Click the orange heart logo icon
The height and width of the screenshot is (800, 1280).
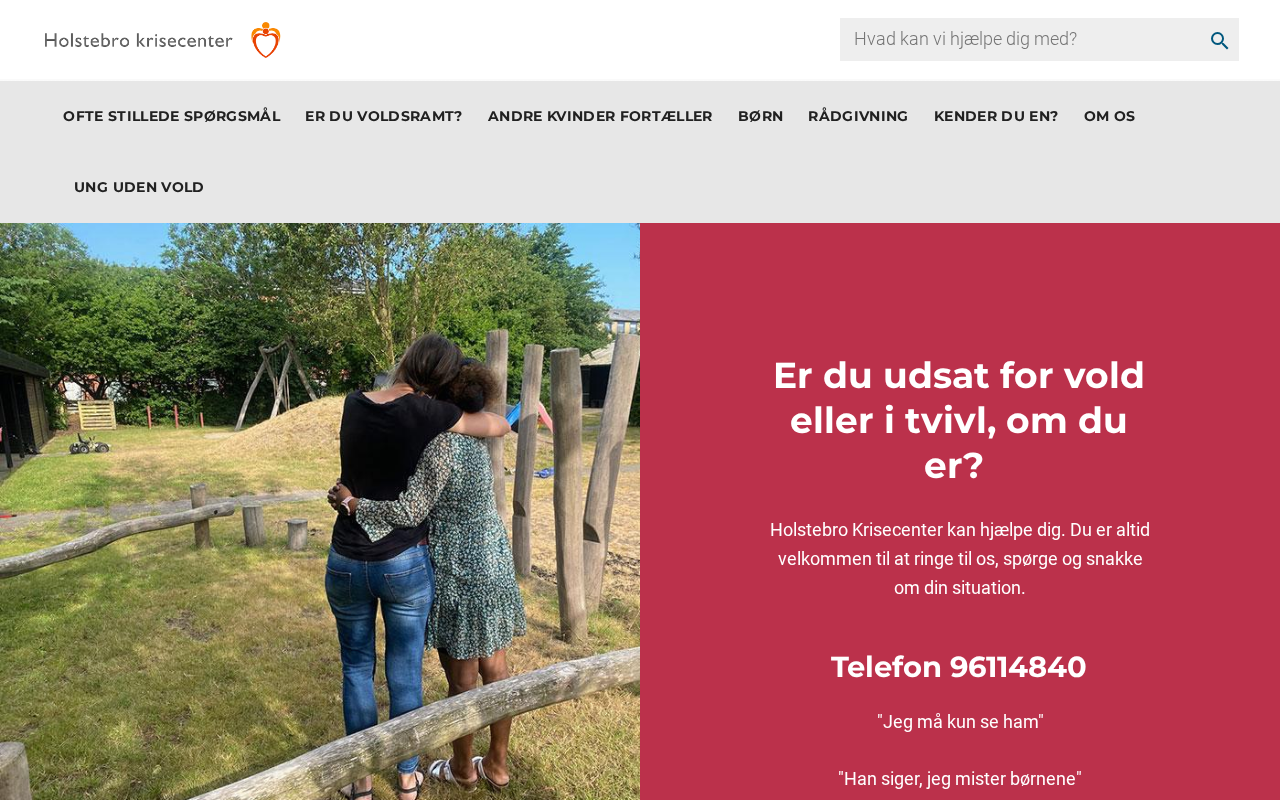pos(265,40)
